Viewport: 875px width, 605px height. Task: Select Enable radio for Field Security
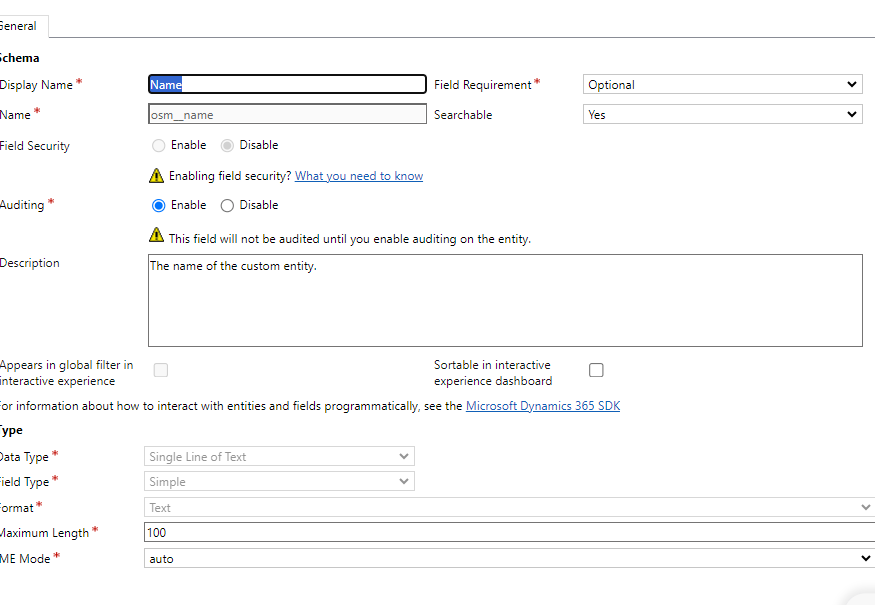tap(159, 146)
